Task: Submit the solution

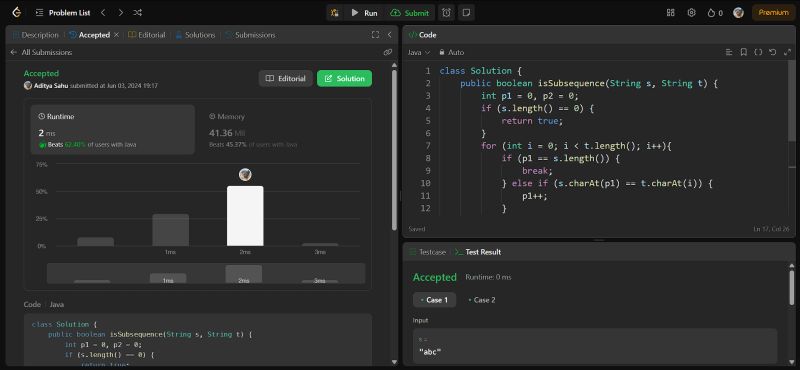Action: (410, 13)
